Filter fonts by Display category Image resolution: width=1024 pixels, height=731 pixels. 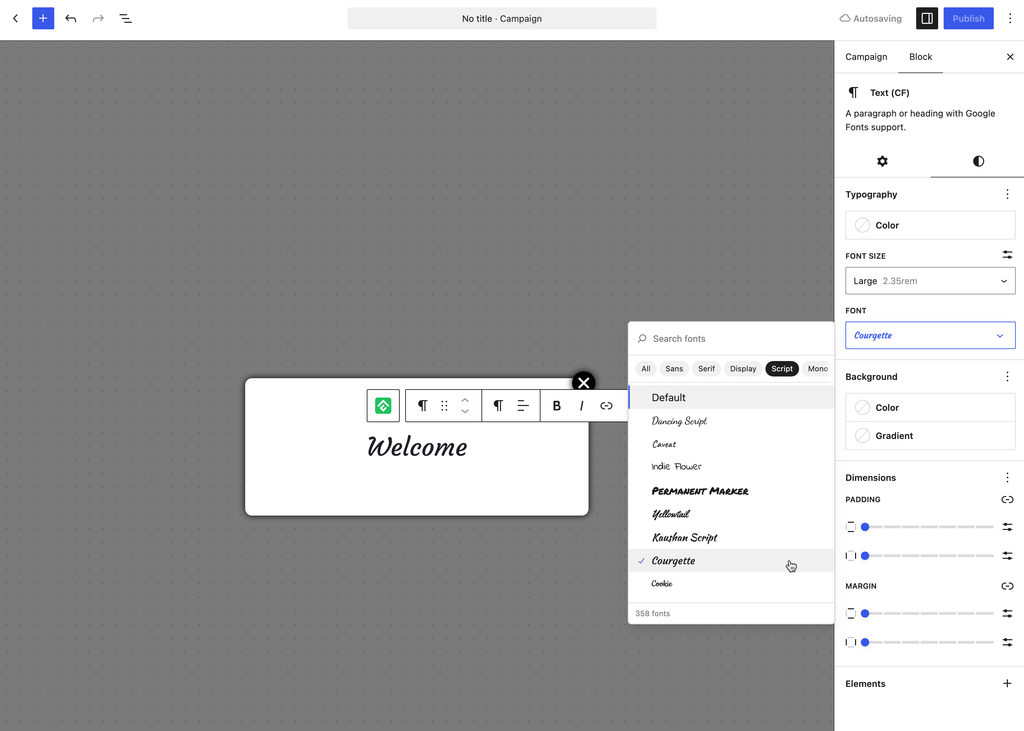743,368
